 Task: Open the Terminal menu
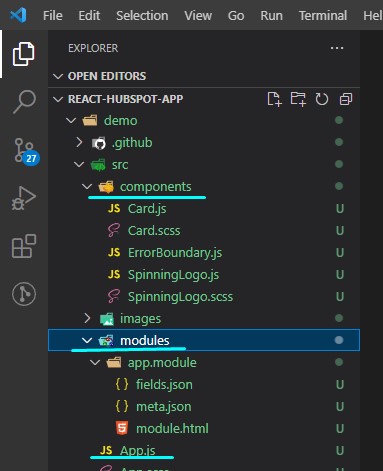tap(323, 15)
